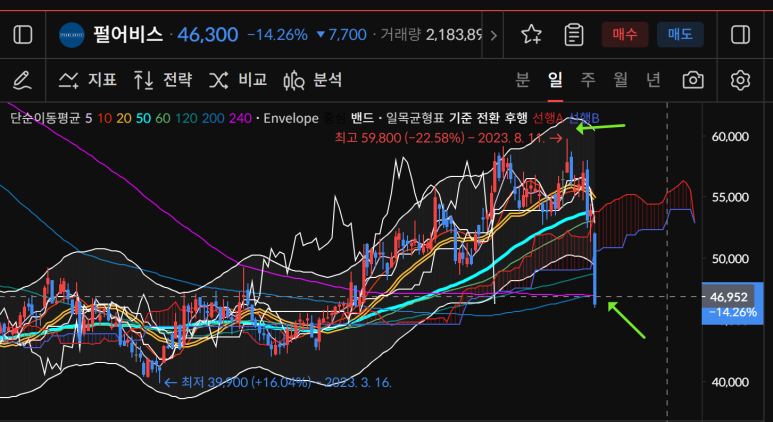773x422 pixels.
Task: Add stock to favorites star icon
Action: pyautogui.click(x=531, y=35)
